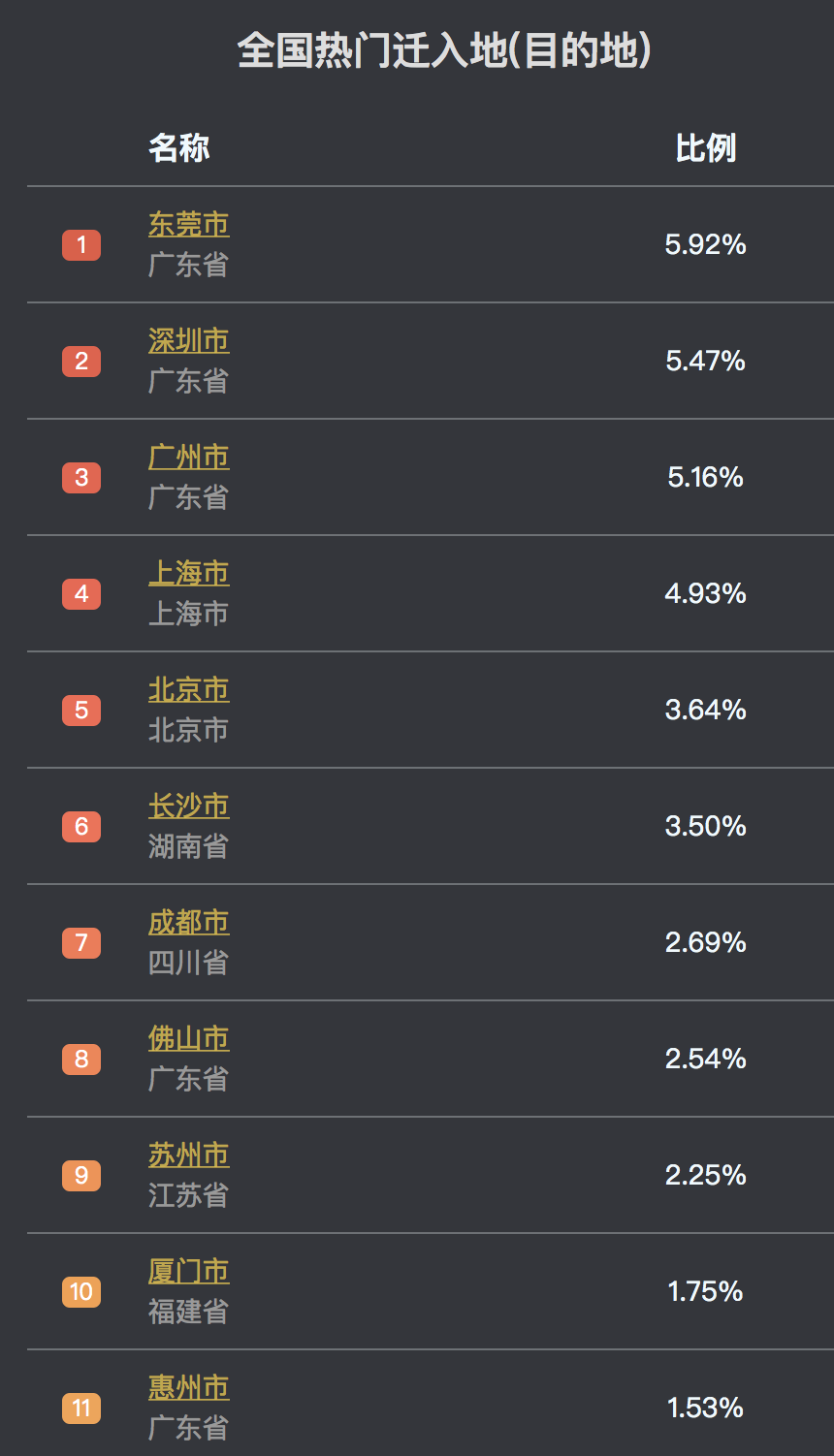Screen dimensions: 834x1456
Task: Click the rank 1 badge
Action: (81, 244)
